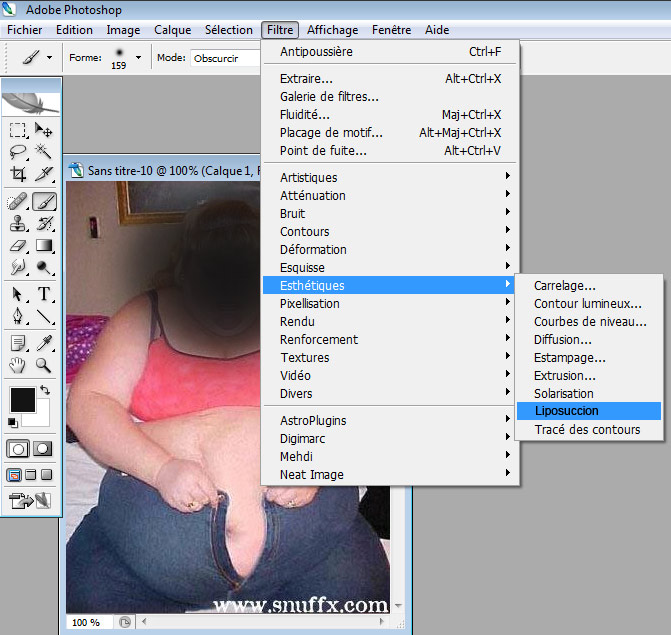Choose Solarisation filter
671x635 pixels.
click(589, 393)
